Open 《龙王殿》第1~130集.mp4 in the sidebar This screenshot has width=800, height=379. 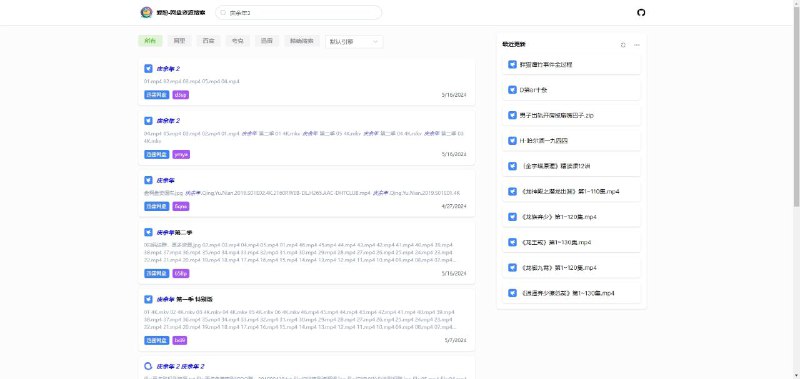[571, 242]
